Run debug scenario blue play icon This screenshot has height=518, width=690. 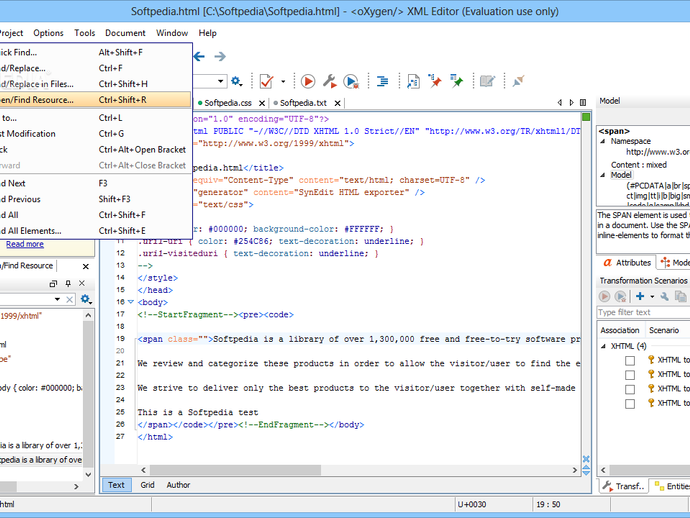(351, 81)
